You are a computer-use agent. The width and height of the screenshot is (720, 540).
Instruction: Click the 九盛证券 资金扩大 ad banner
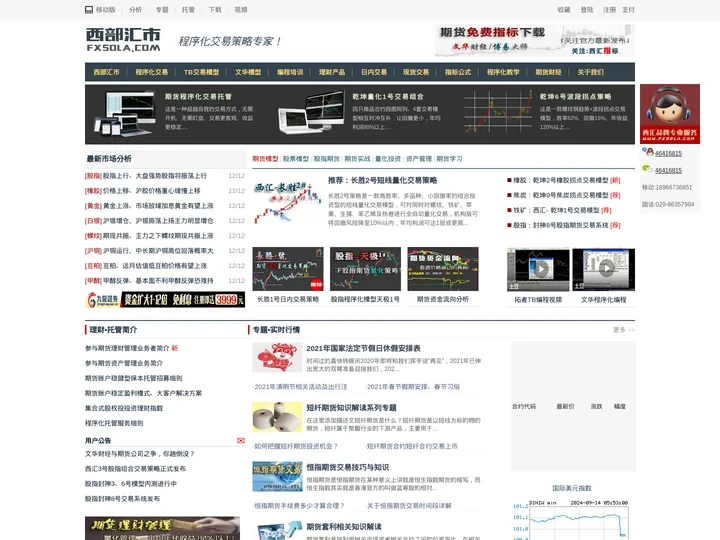click(165, 299)
